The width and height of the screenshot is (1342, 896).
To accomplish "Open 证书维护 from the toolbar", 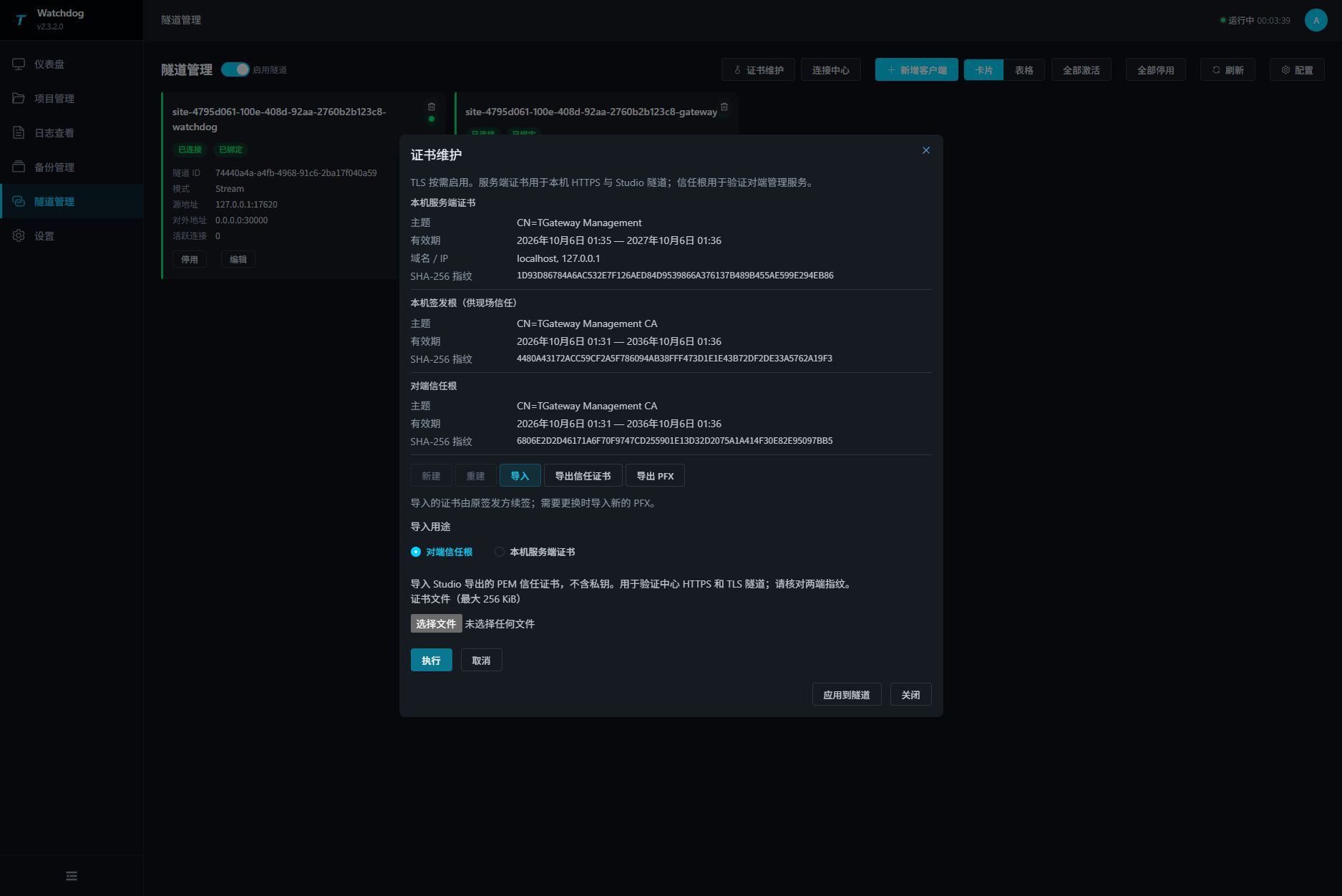I will [x=759, y=70].
